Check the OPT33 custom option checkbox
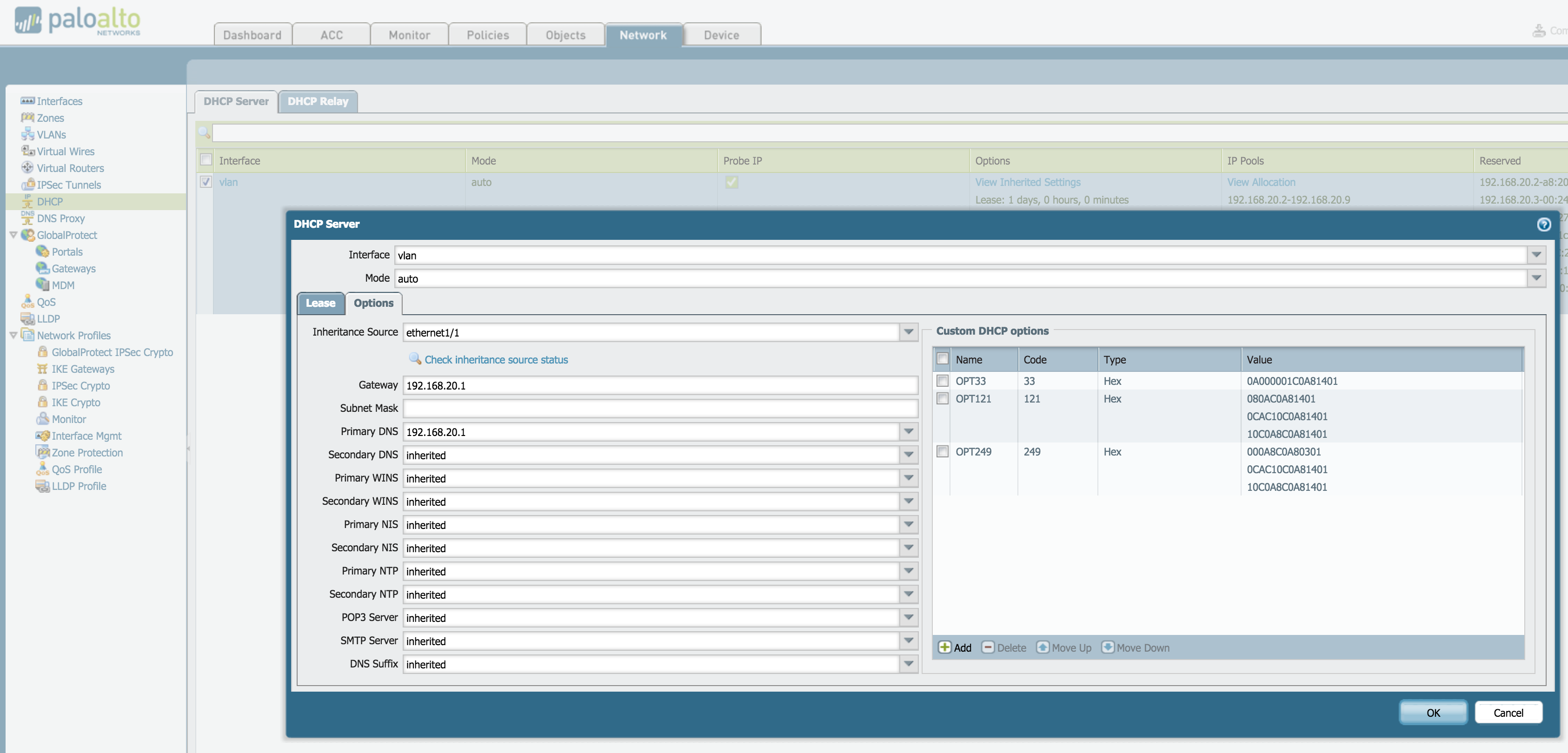The height and width of the screenshot is (753, 1568). coord(942,381)
